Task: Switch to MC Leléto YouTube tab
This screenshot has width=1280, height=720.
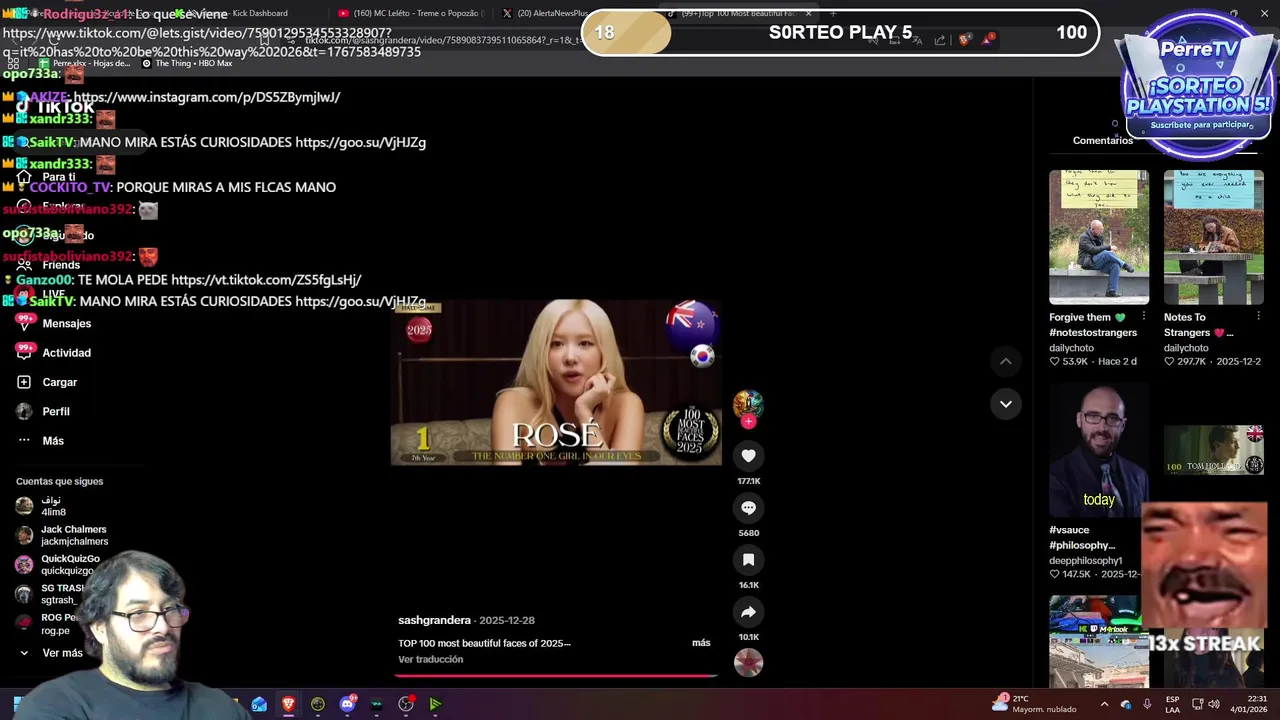Action: click(410, 13)
